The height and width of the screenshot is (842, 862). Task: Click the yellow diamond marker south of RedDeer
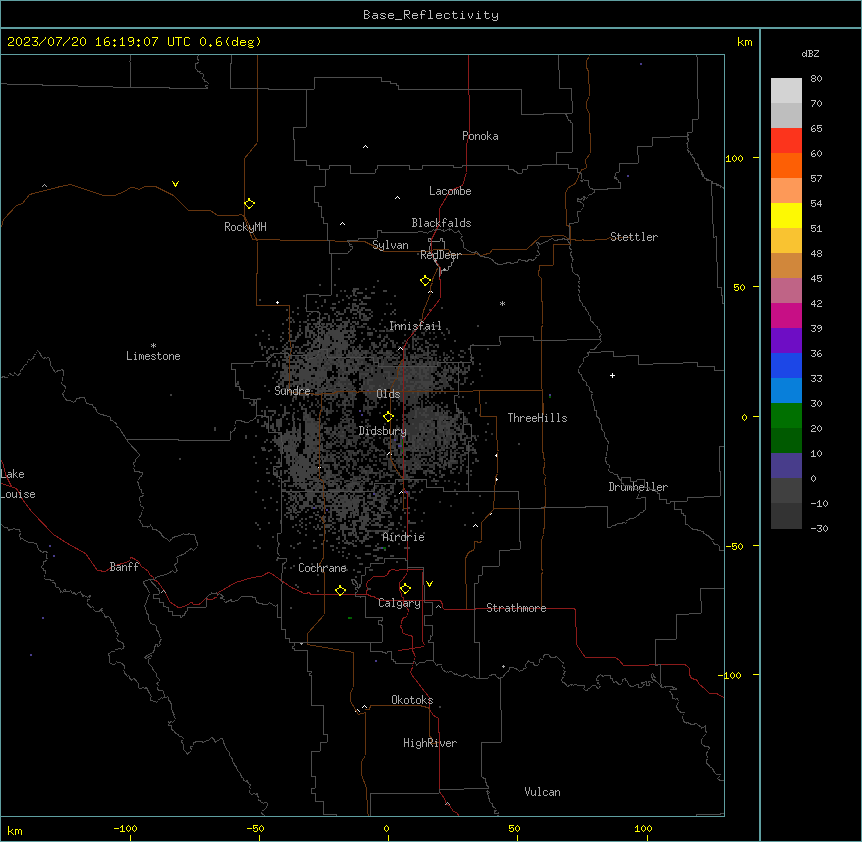coord(425,281)
